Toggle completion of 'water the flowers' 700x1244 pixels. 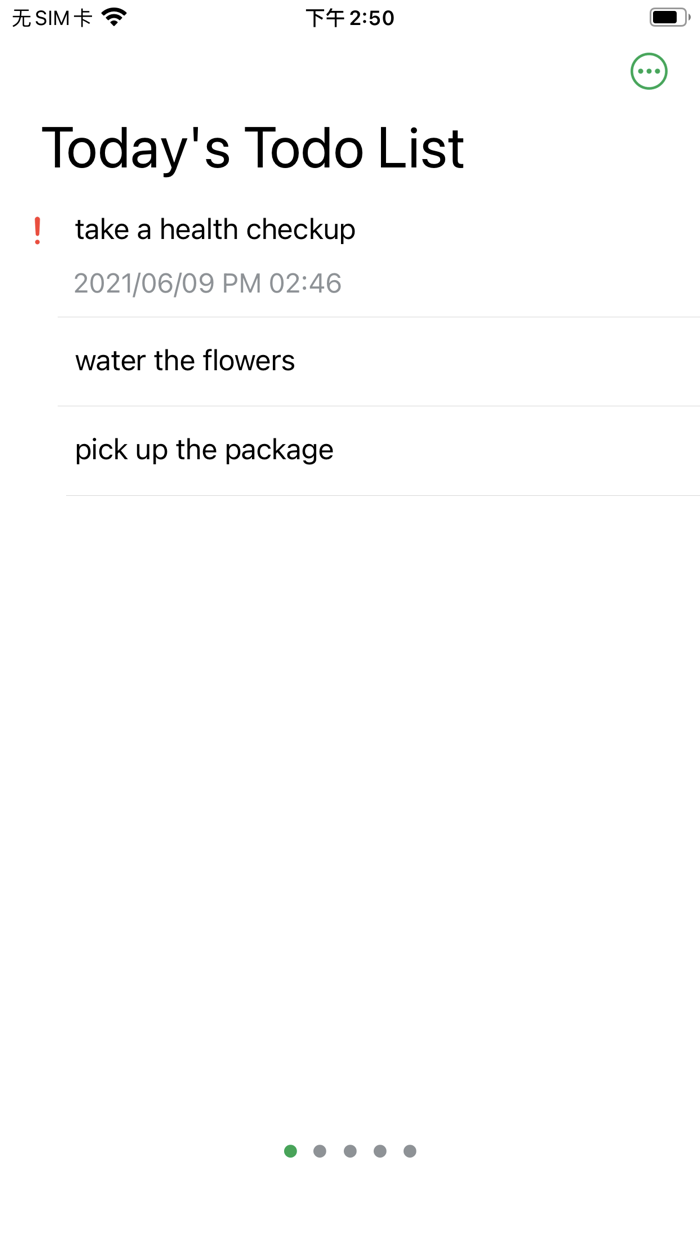pyautogui.click(x=185, y=361)
